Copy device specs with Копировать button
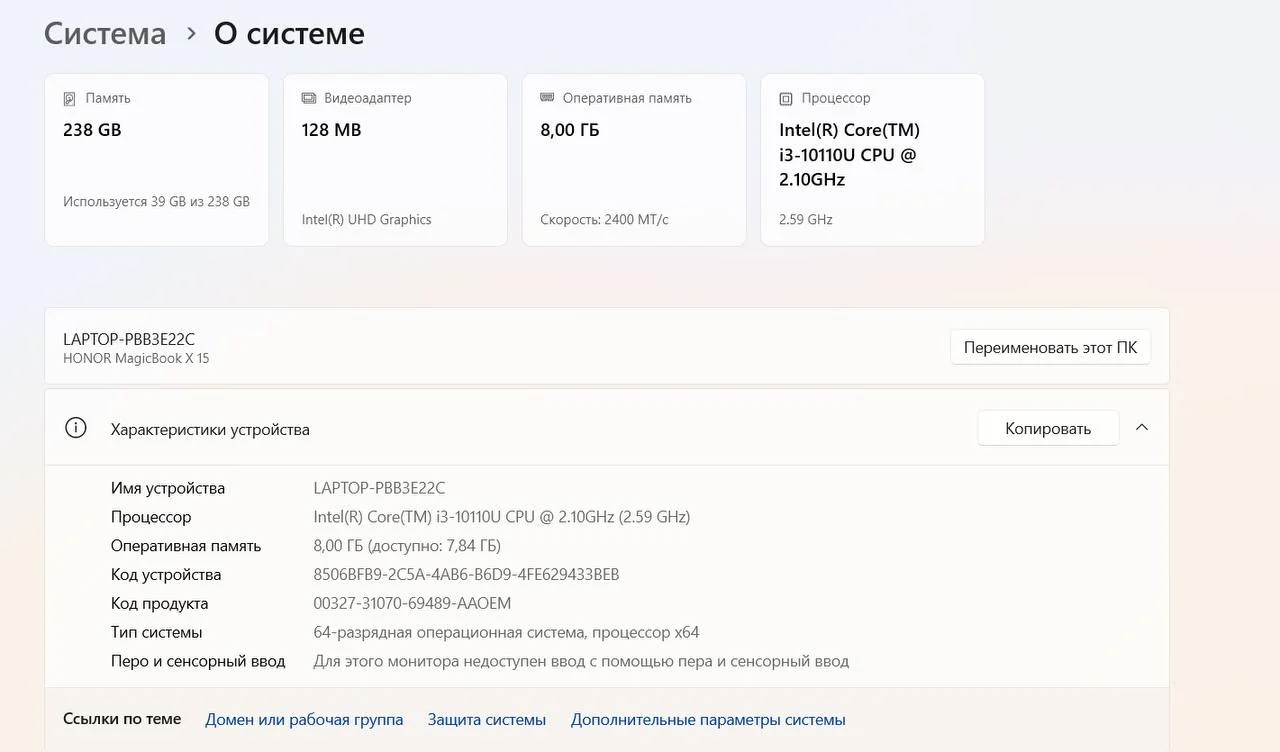 coord(1048,428)
